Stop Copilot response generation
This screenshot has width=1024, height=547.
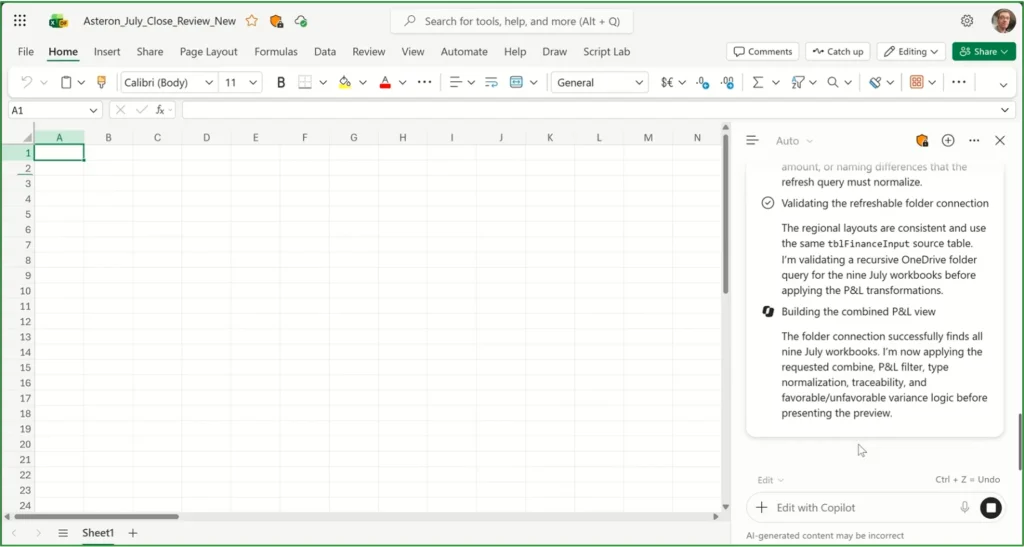point(991,507)
